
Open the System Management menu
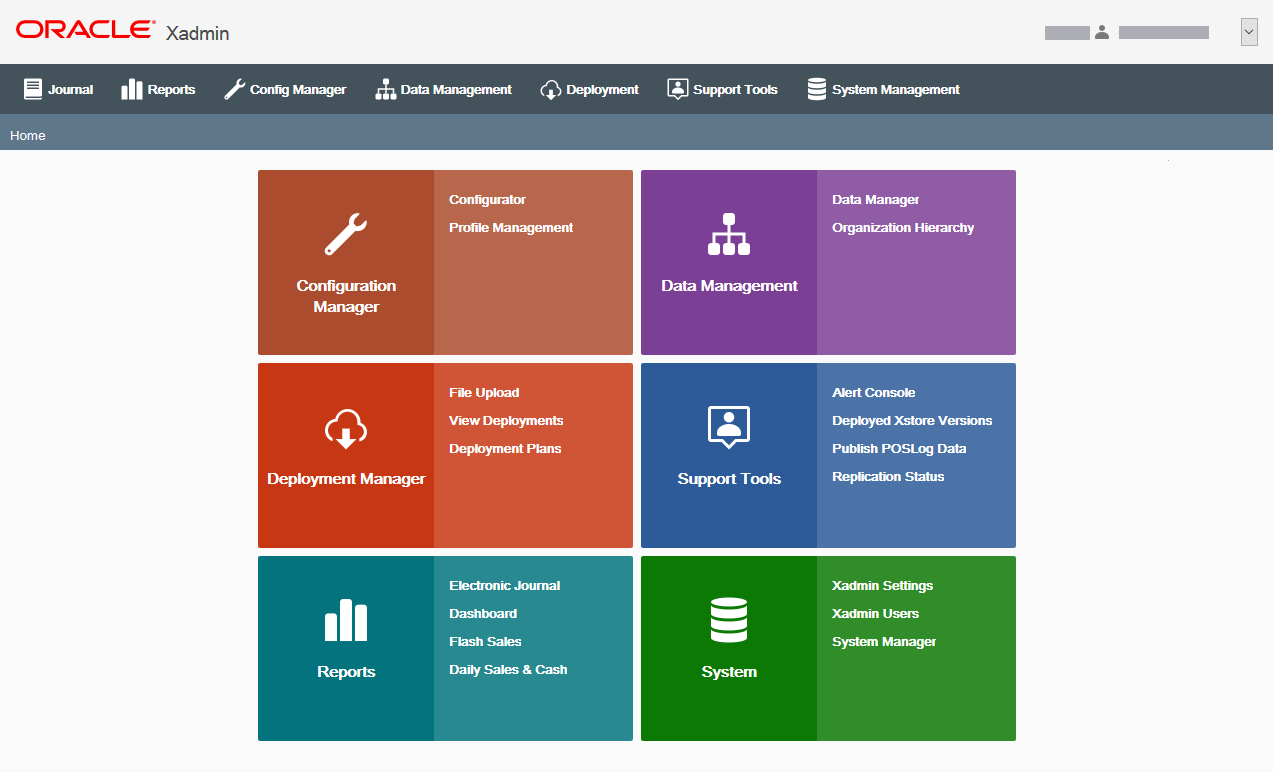(x=883, y=89)
